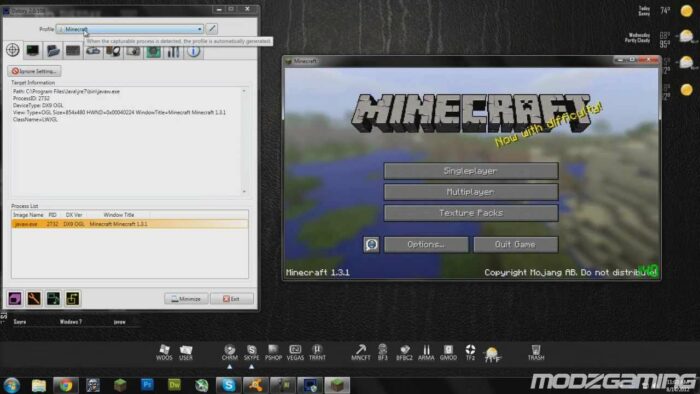
Task: Click the edit profile pencil button
Action: 212,29
